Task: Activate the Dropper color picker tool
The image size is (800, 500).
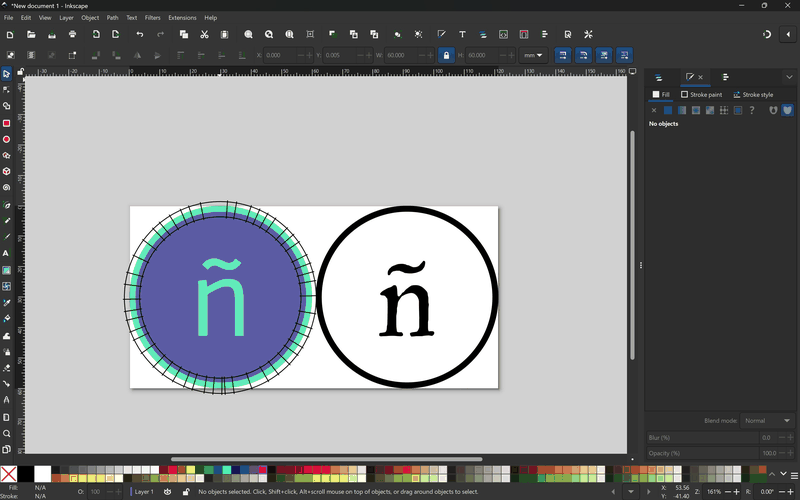Action: click(x=6, y=303)
